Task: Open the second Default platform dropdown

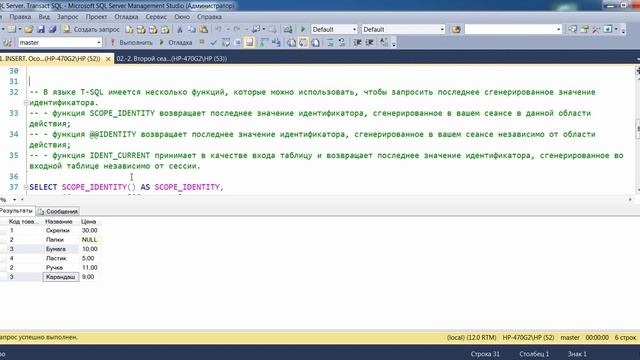Action: tap(442, 29)
